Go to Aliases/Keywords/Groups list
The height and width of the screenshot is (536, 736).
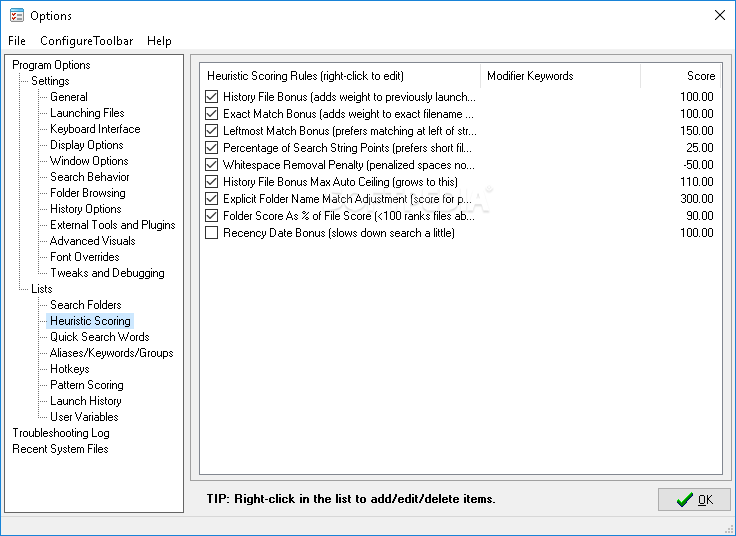(112, 352)
